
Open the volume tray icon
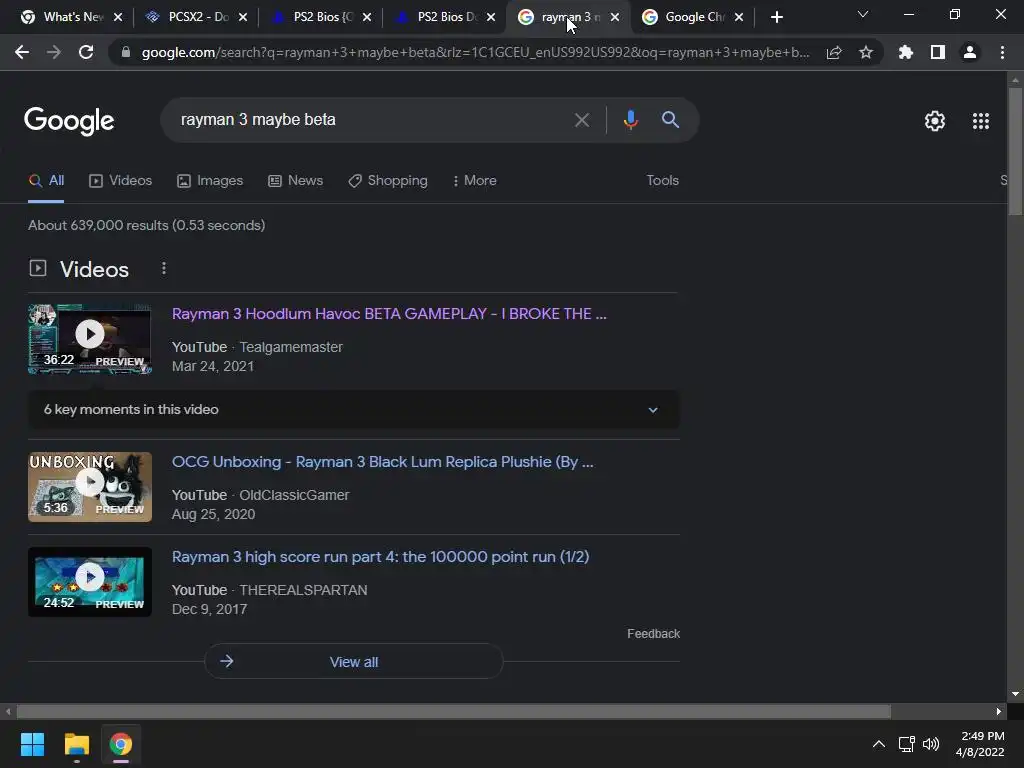point(931,744)
